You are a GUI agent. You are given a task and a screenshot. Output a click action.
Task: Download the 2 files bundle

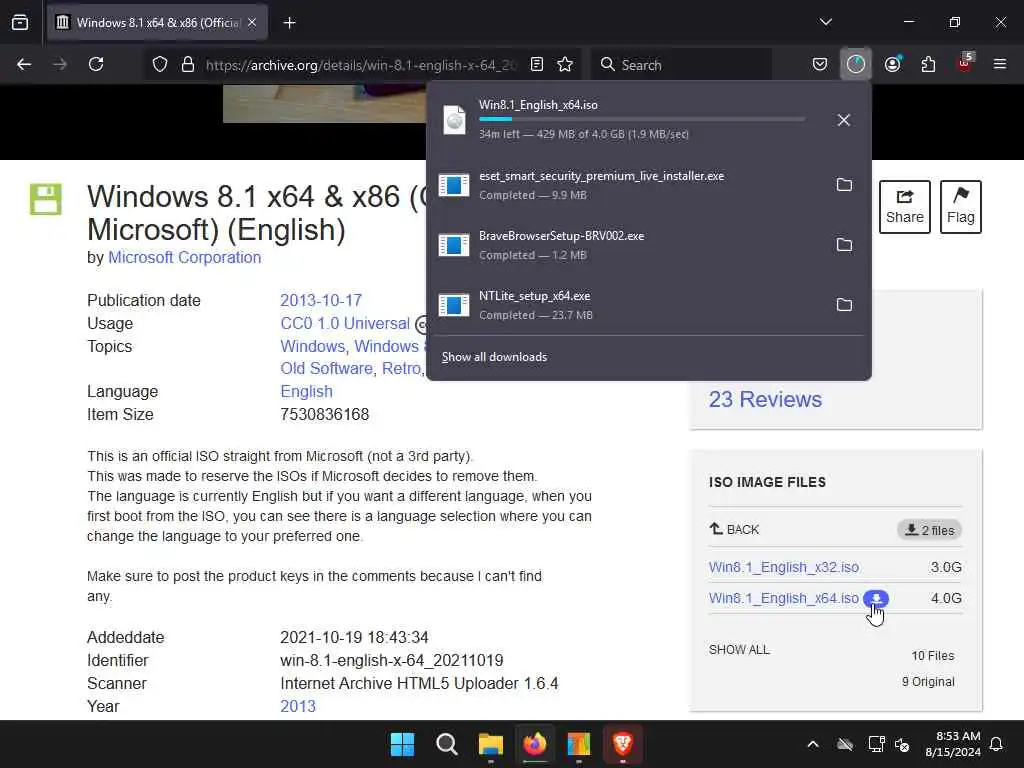929,530
